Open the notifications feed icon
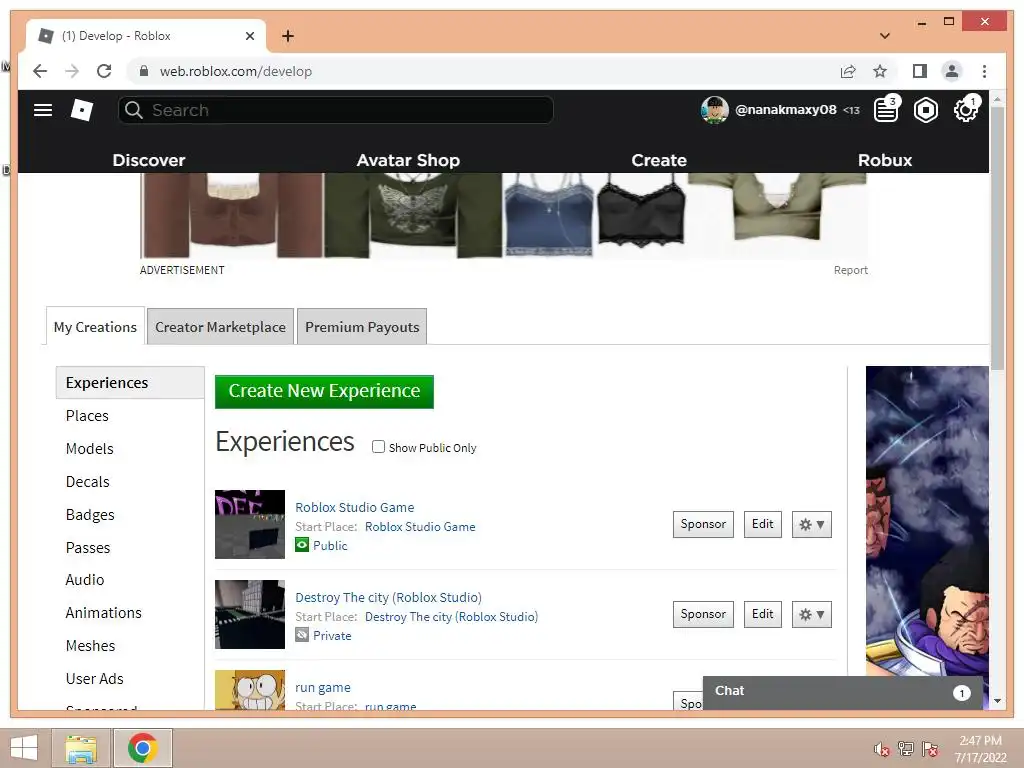 (x=886, y=110)
